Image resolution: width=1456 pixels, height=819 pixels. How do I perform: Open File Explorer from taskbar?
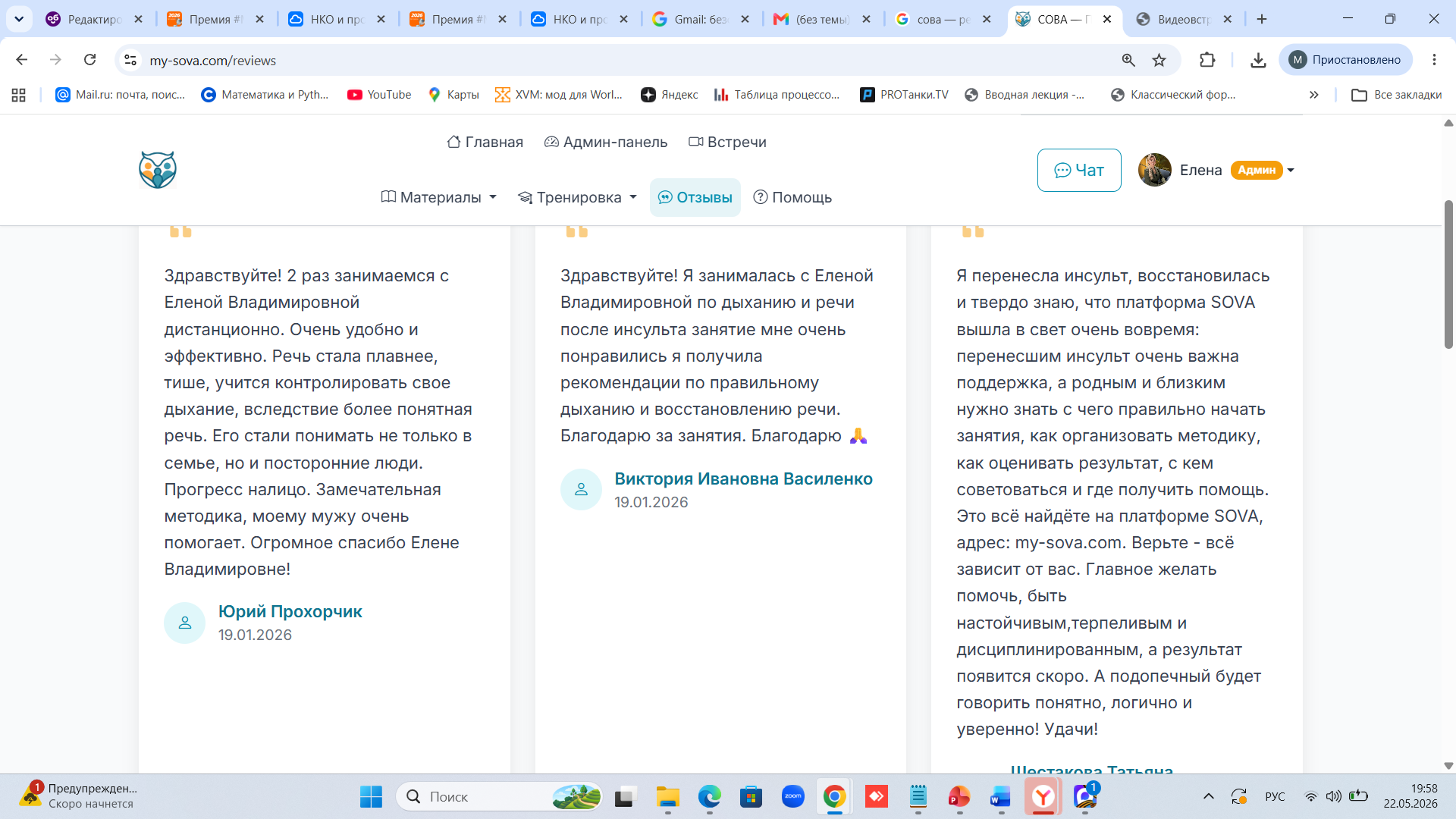[668, 797]
